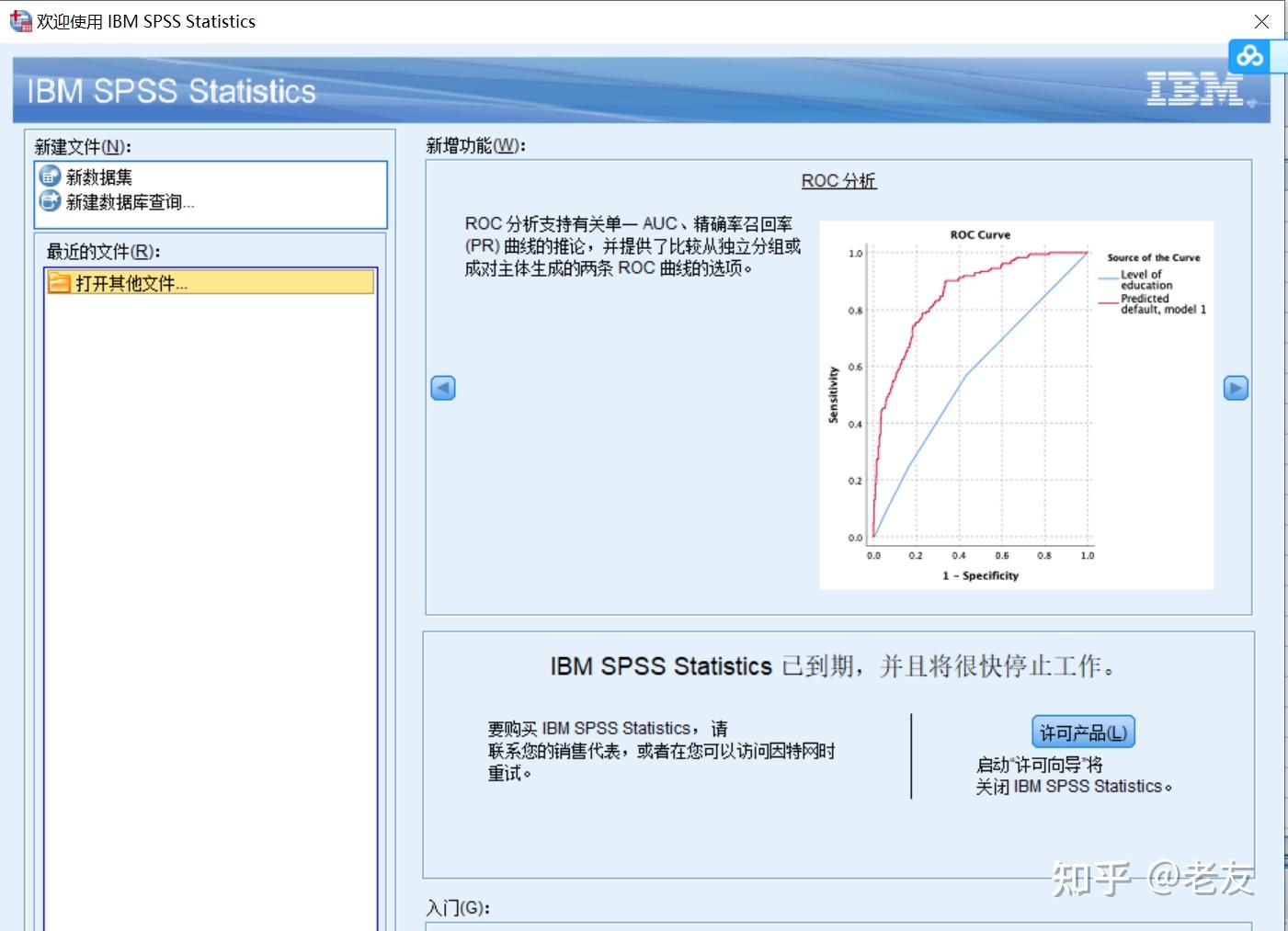
Task: Click the blue connectivity icon above the IBM logo
Action: 1250,56
